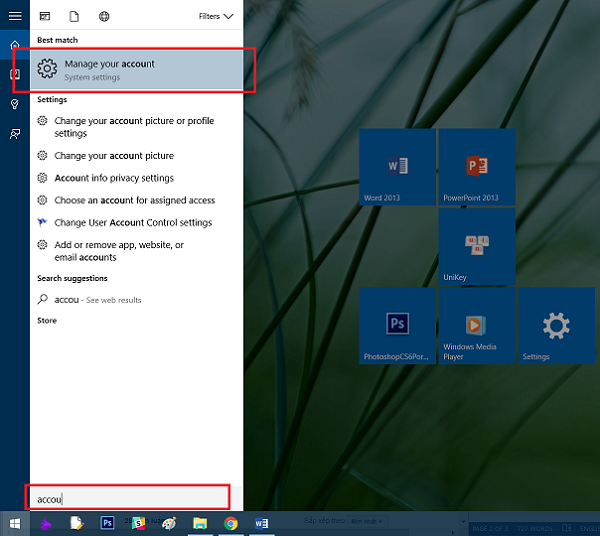The width and height of the screenshot is (600, 536).
Task: Open the Cortana hamburger menu
Action: [x=15, y=16]
